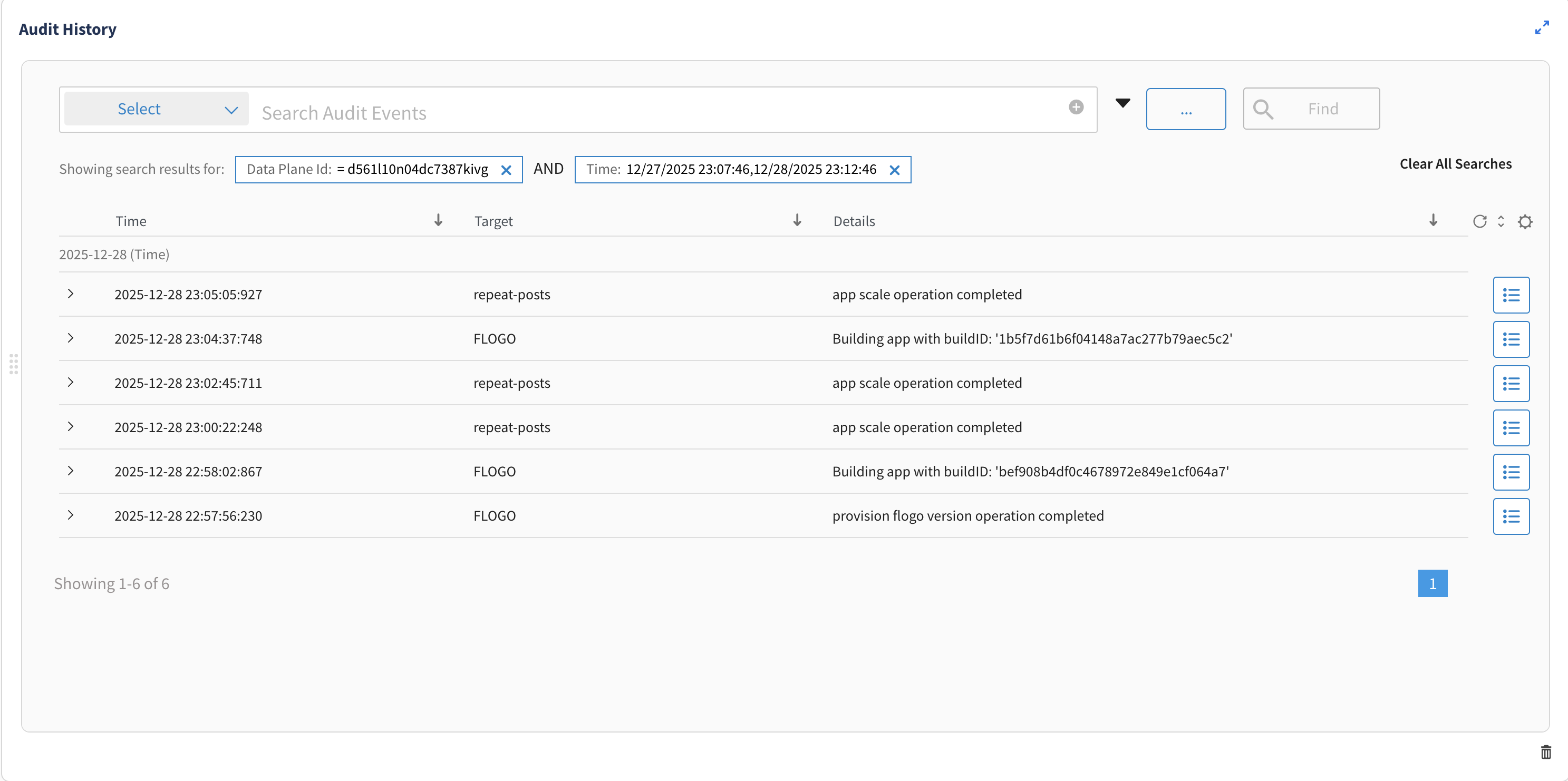The width and height of the screenshot is (1568, 781).
Task: Click the expand panel icon in top-right corner
Action: click(x=1541, y=28)
